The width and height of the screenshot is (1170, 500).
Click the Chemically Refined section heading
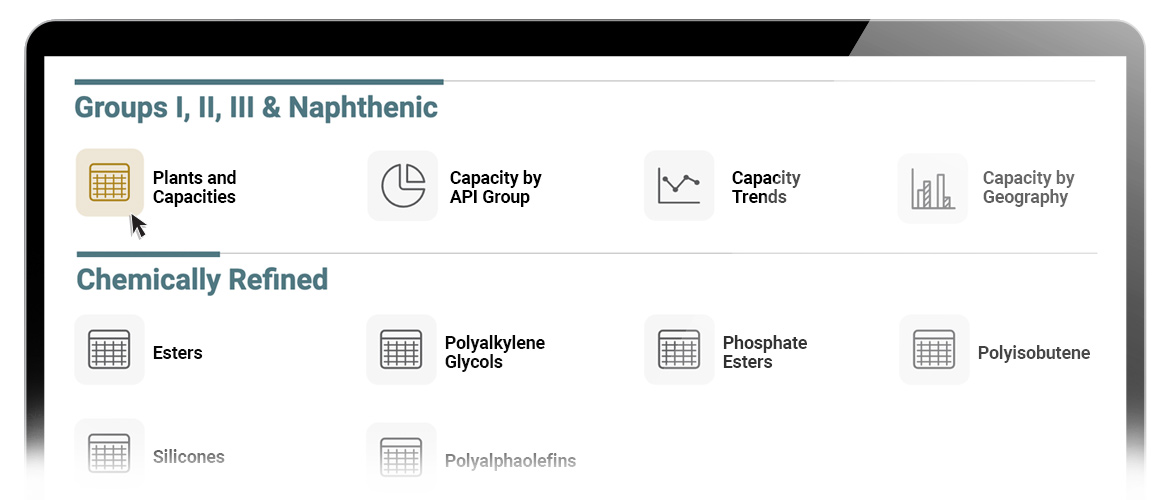point(202,280)
